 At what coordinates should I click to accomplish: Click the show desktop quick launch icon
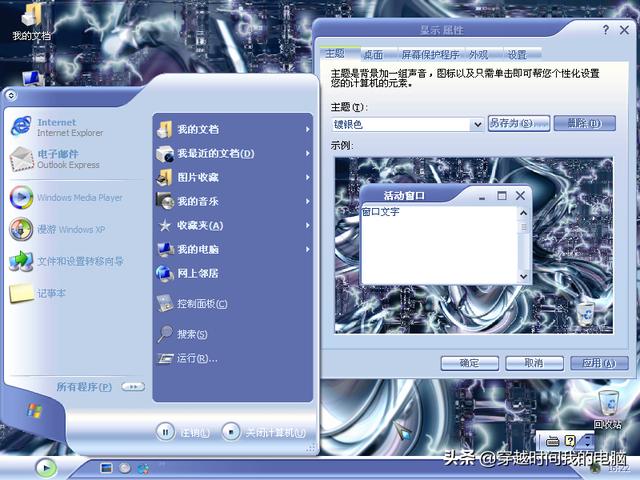[107, 468]
